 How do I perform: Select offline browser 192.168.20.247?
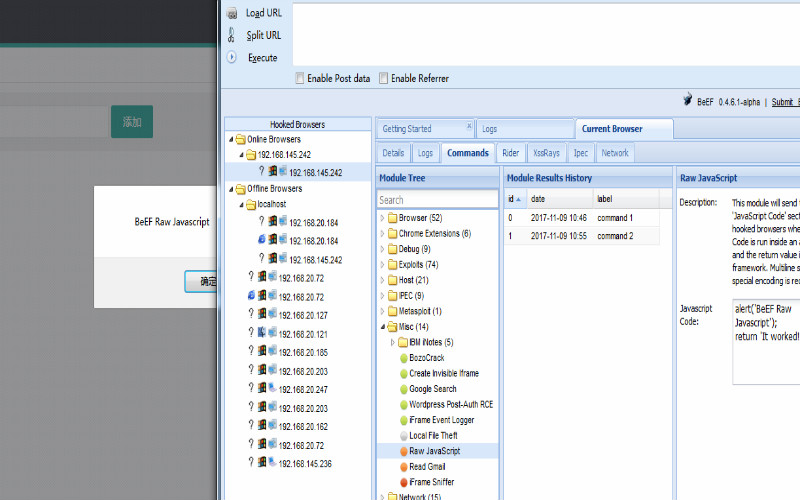303,390
